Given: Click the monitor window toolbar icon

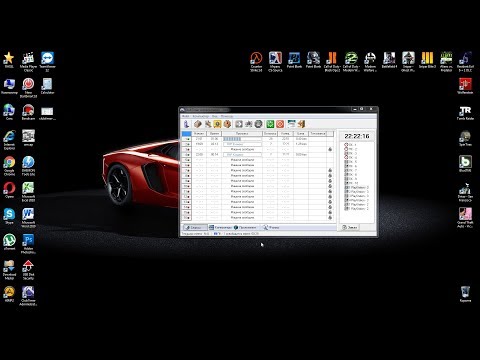Looking at the screenshot, I should (291, 124).
